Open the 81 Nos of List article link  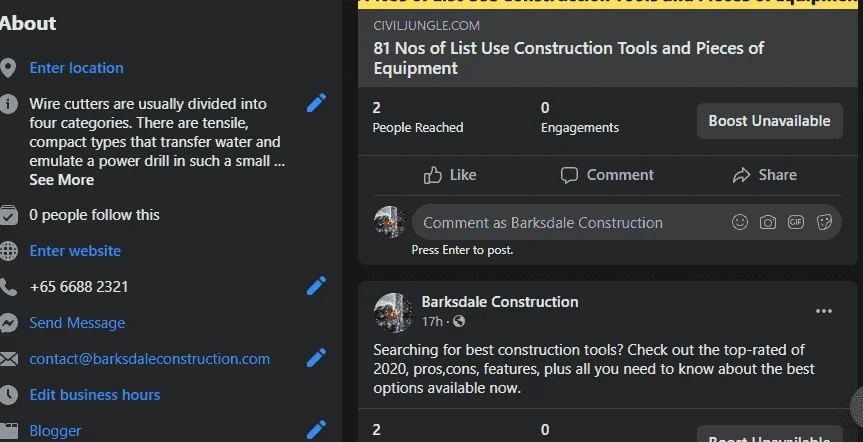click(569, 58)
